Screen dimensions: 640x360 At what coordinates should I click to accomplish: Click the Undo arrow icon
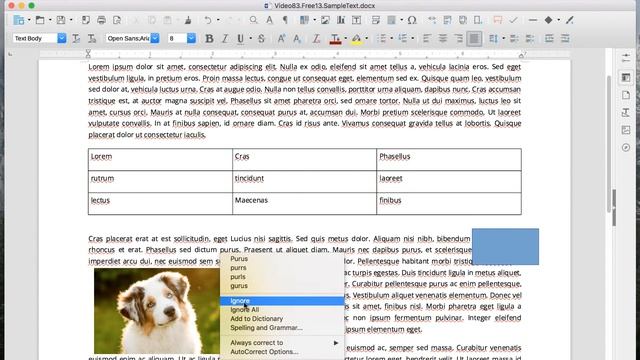click(208, 20)
